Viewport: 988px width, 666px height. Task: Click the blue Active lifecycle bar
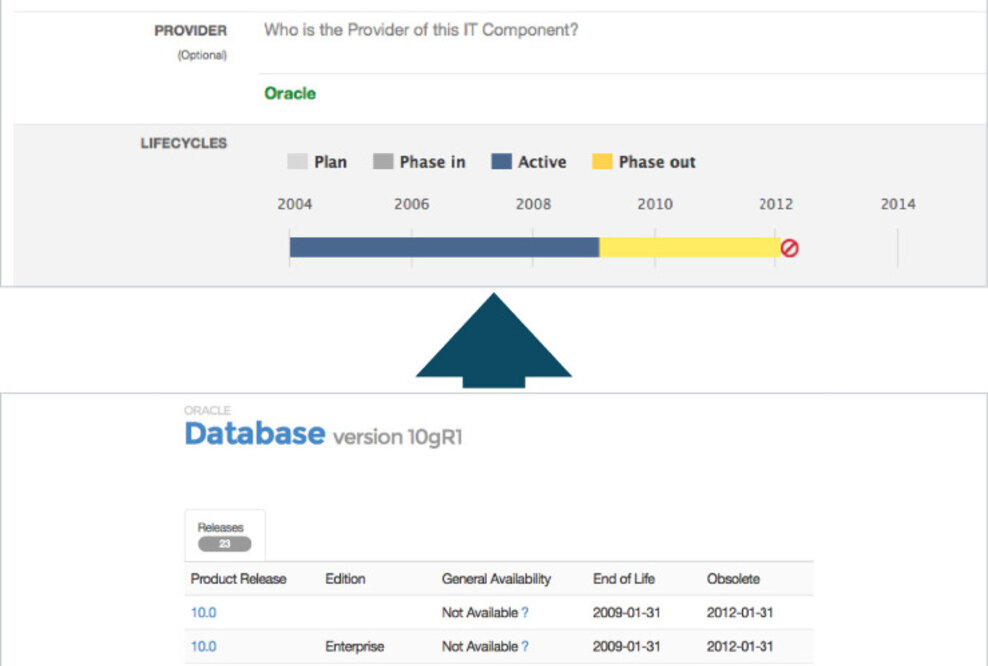click(x=444, y=247)
